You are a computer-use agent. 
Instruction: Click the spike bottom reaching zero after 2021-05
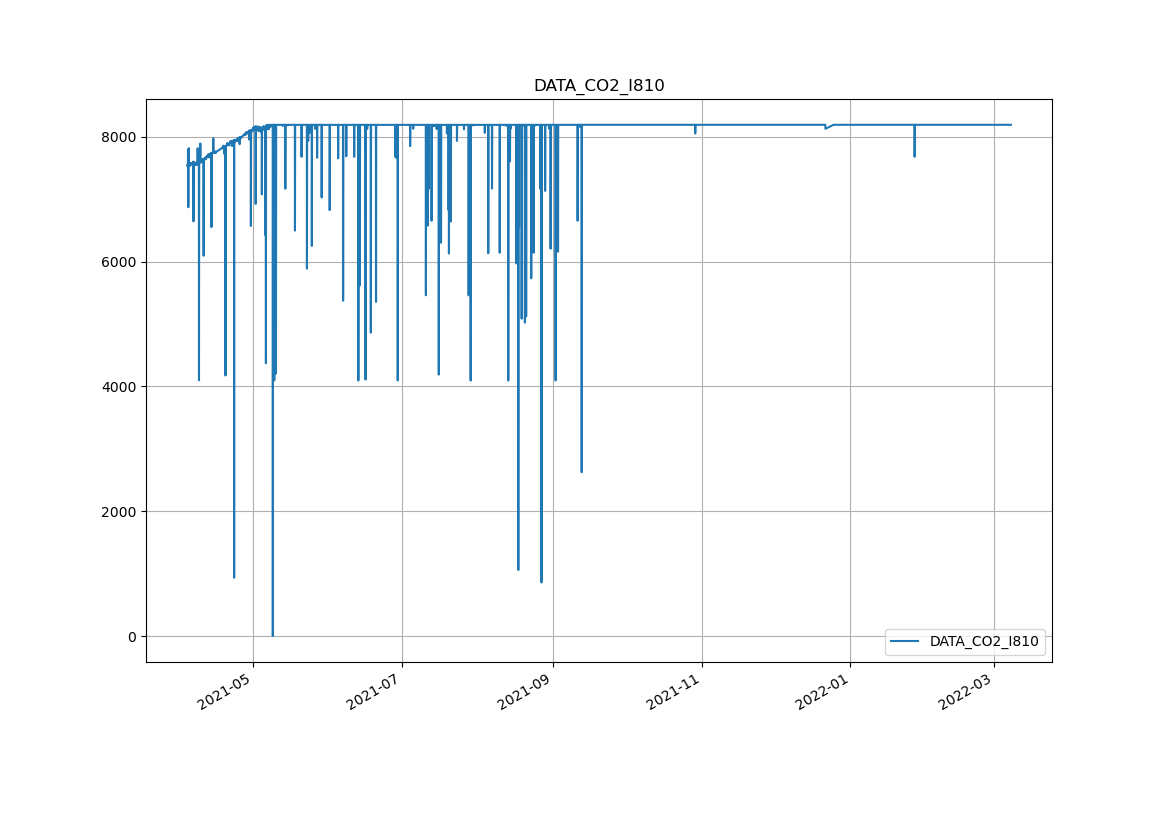[x=272, y=635]
